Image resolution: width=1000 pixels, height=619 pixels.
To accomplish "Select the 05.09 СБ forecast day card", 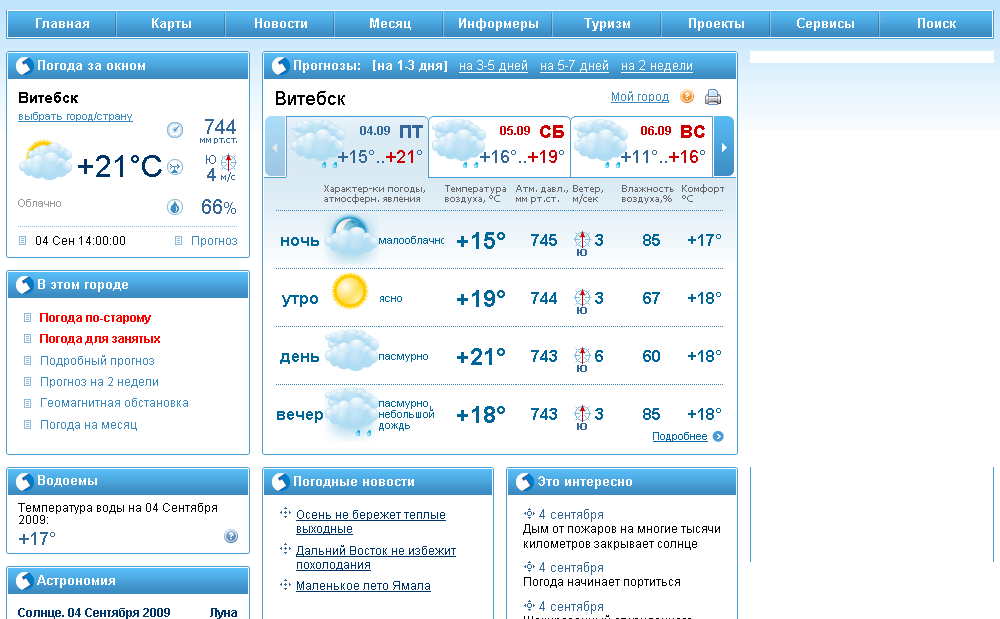I will pos(498,145).
